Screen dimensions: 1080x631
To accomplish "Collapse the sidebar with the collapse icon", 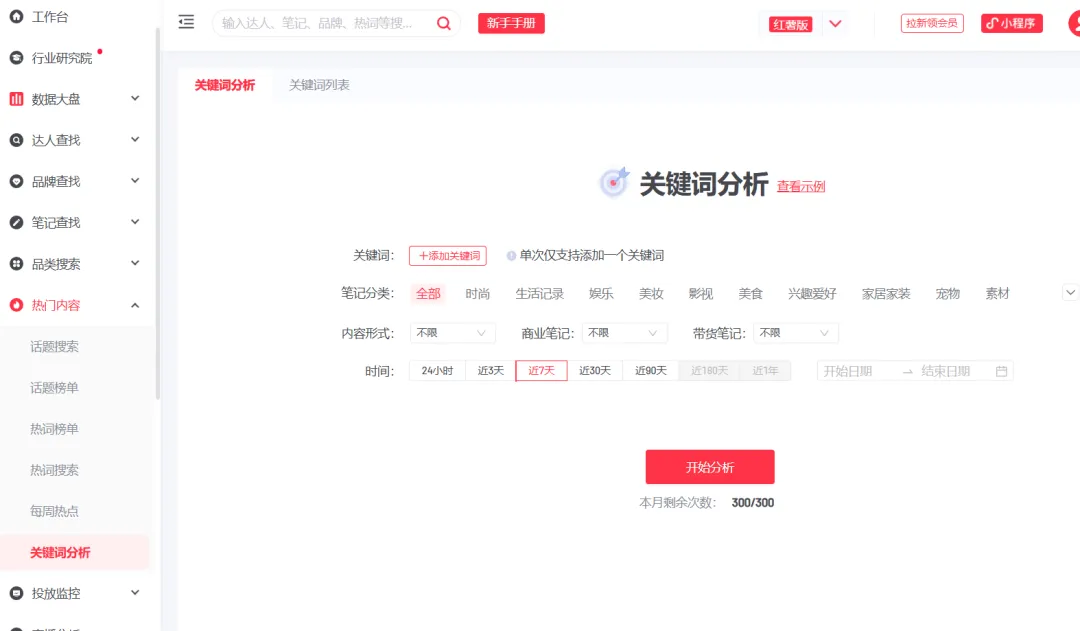I will pos(185,21).
